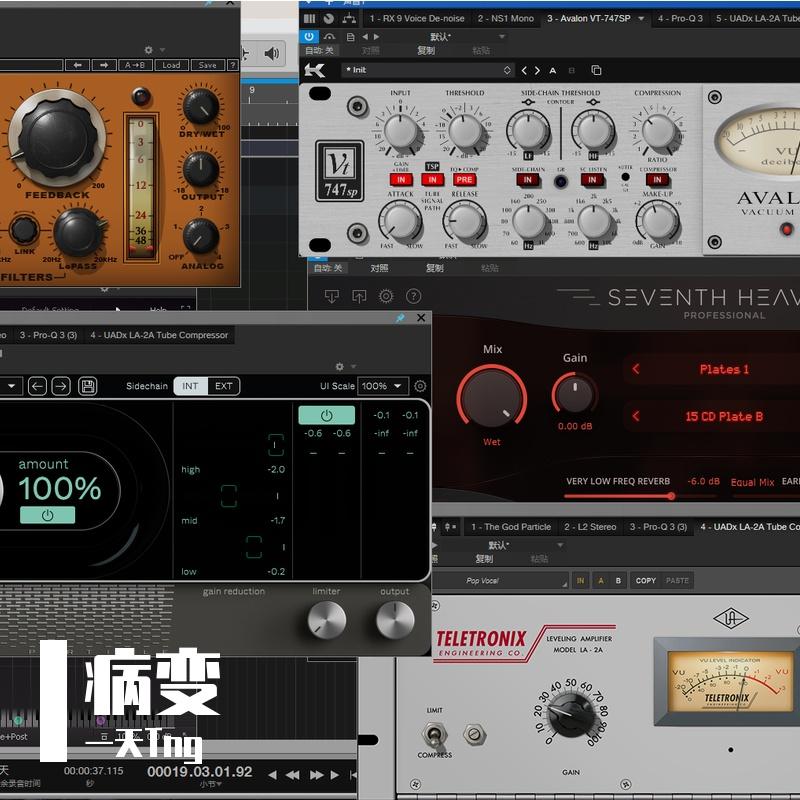This screenshot has height=800, width=800.
Task: Select the L2 Stereo plugin tab
Action: pyautogui.click(x=589, y=527)
